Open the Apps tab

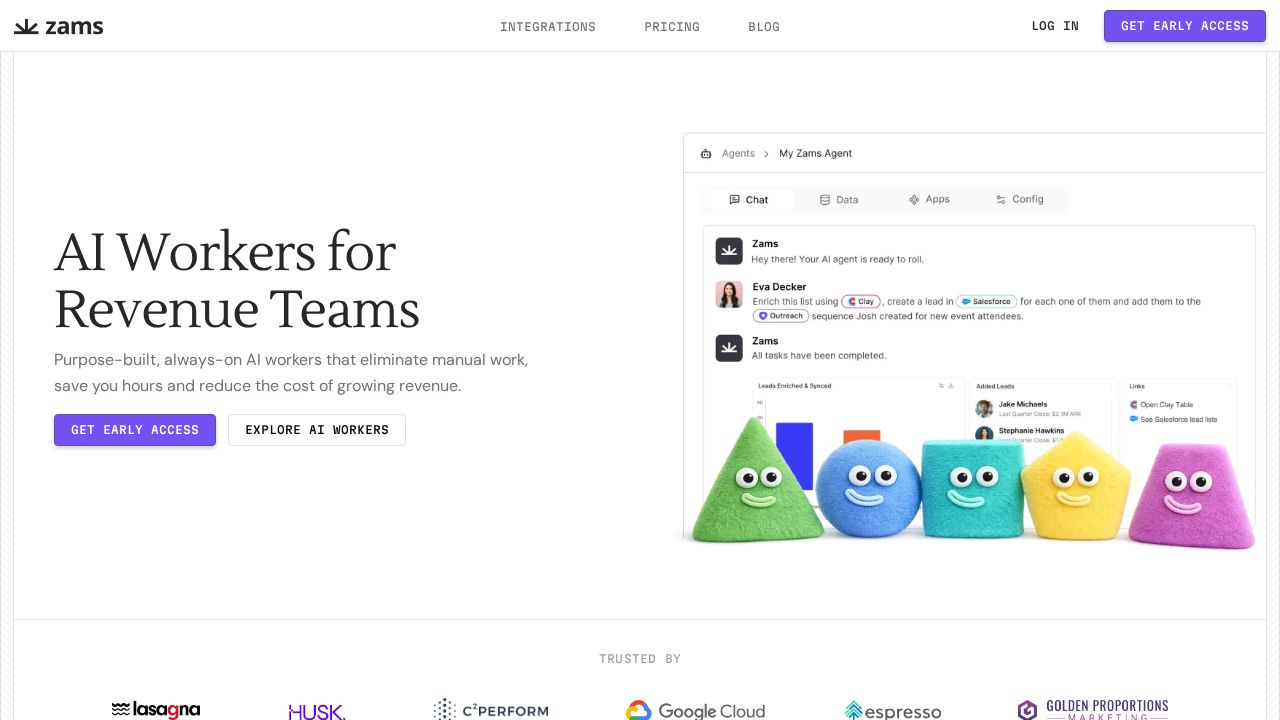pos(929,200)
